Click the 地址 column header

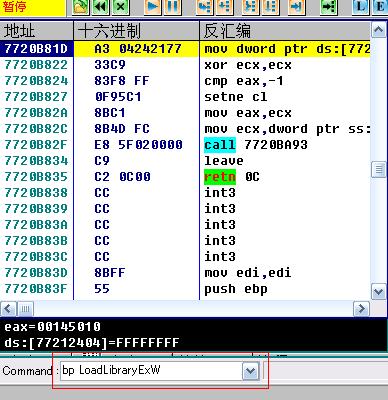[x=36, y=31]
